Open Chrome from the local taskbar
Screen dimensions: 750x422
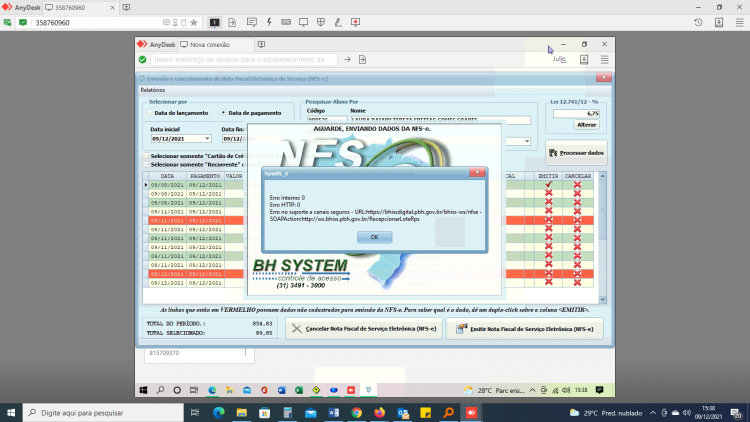pos(356,412)
